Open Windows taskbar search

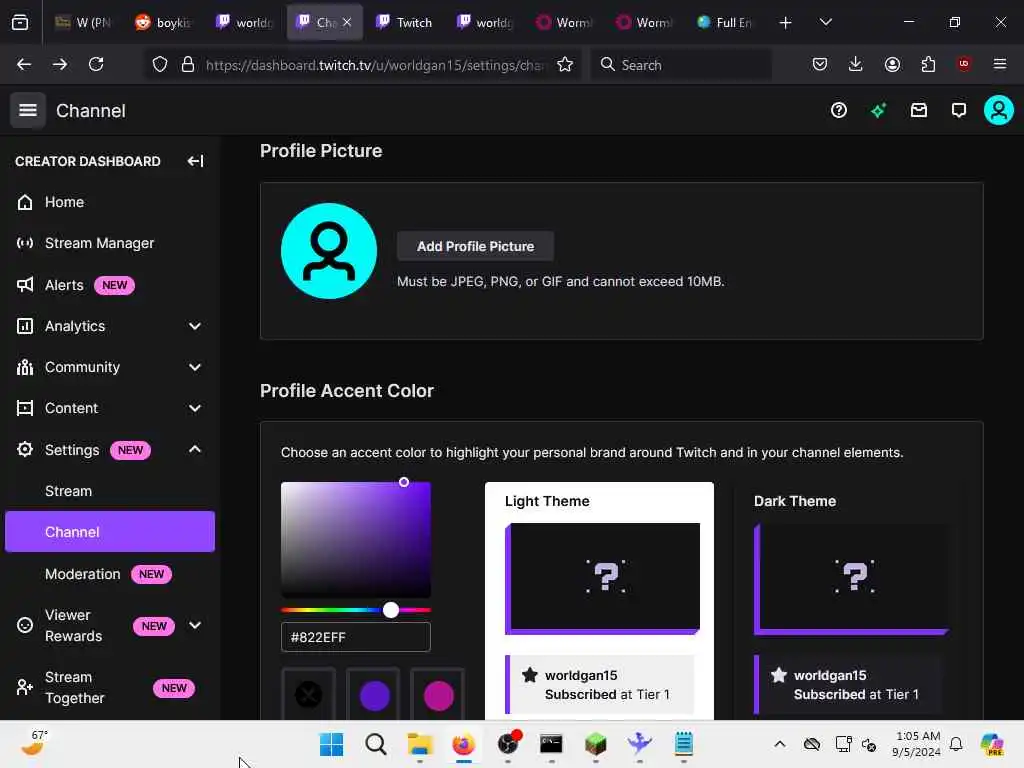(376, 744)
